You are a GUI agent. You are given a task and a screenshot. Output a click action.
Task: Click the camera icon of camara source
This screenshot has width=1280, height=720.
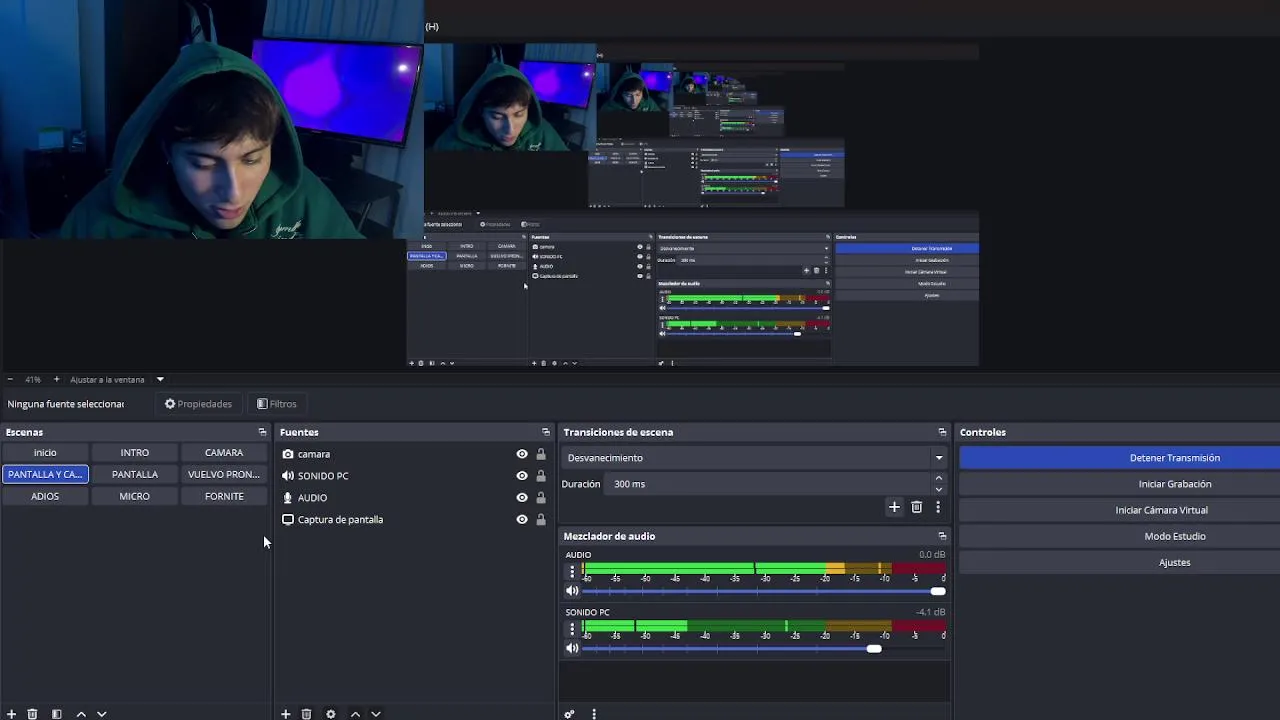tap(288, 454)
